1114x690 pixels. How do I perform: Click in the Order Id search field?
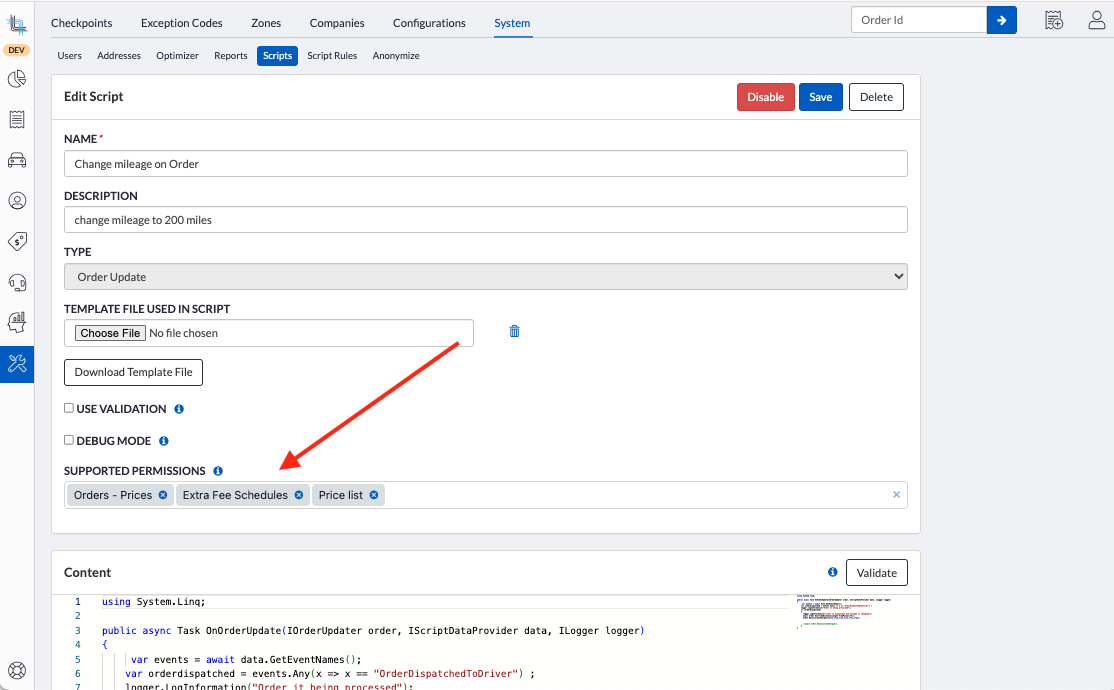coord(919,20)
